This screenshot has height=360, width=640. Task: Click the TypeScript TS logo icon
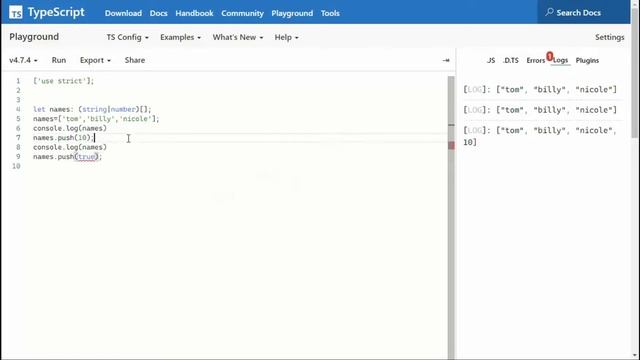pos(16,12)
